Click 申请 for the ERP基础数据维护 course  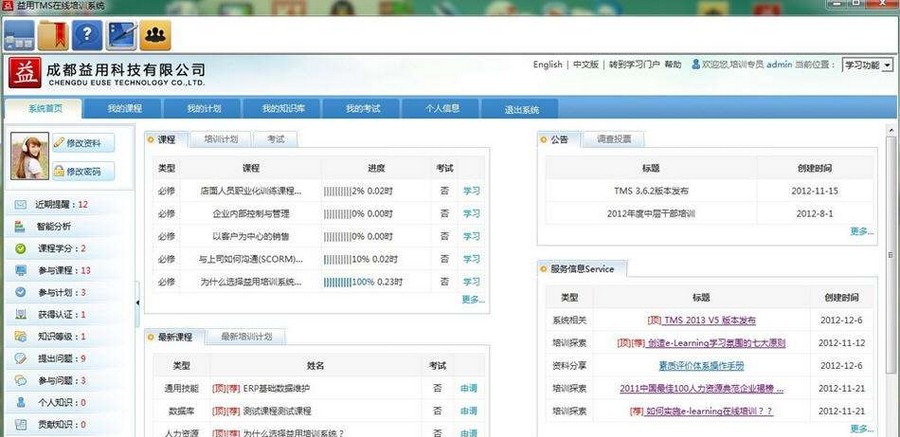click(x=468, y=388)
